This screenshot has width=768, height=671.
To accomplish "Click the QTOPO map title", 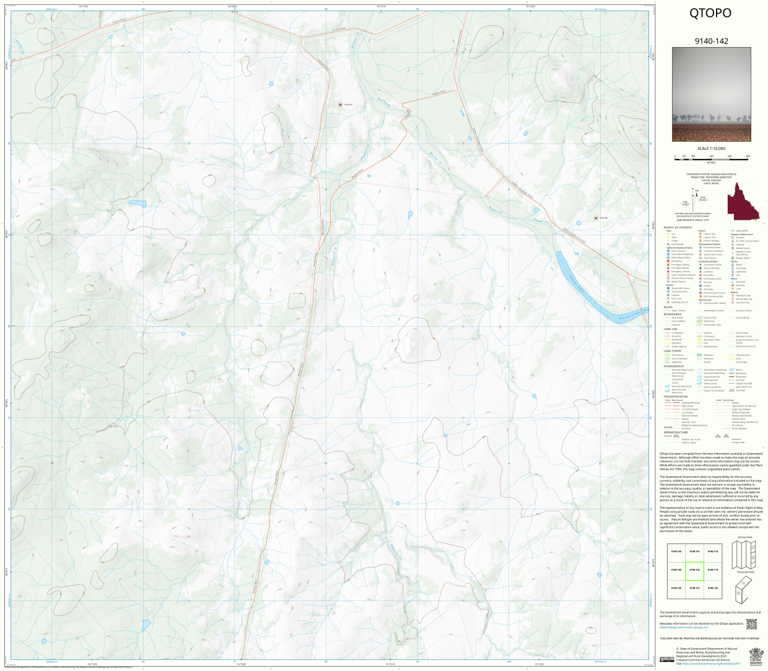I will [710, 13].
